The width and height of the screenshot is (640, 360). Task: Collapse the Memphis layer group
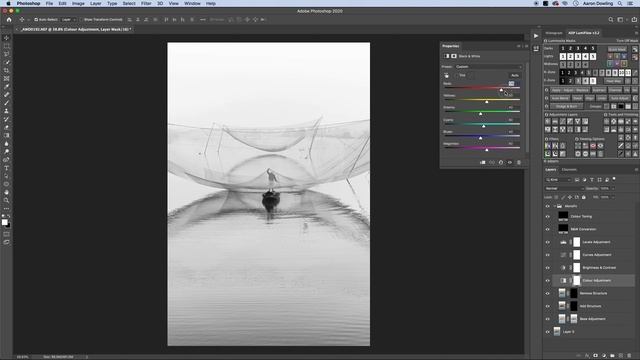click(555, 206)
